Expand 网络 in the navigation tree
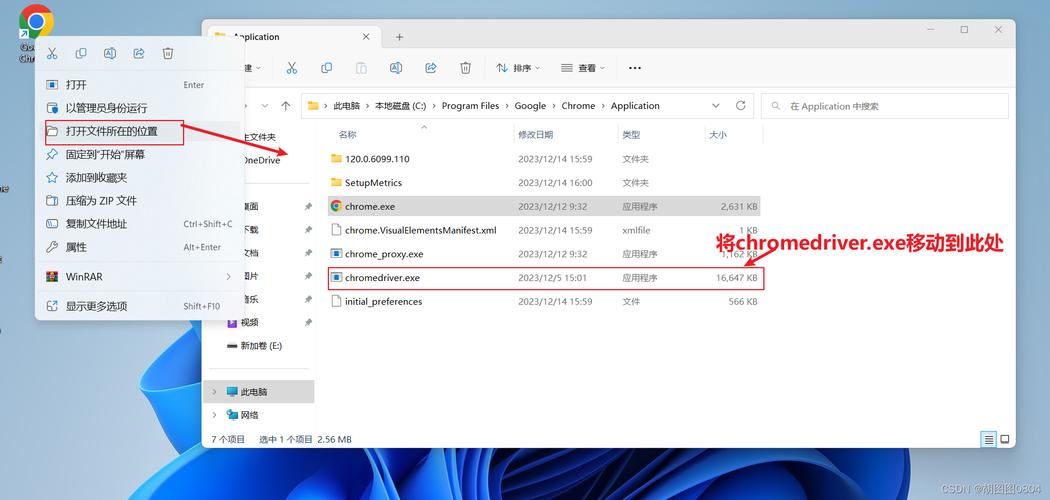Image resolution: width=1050 pixels, height=500 pixels. point(214,415)
